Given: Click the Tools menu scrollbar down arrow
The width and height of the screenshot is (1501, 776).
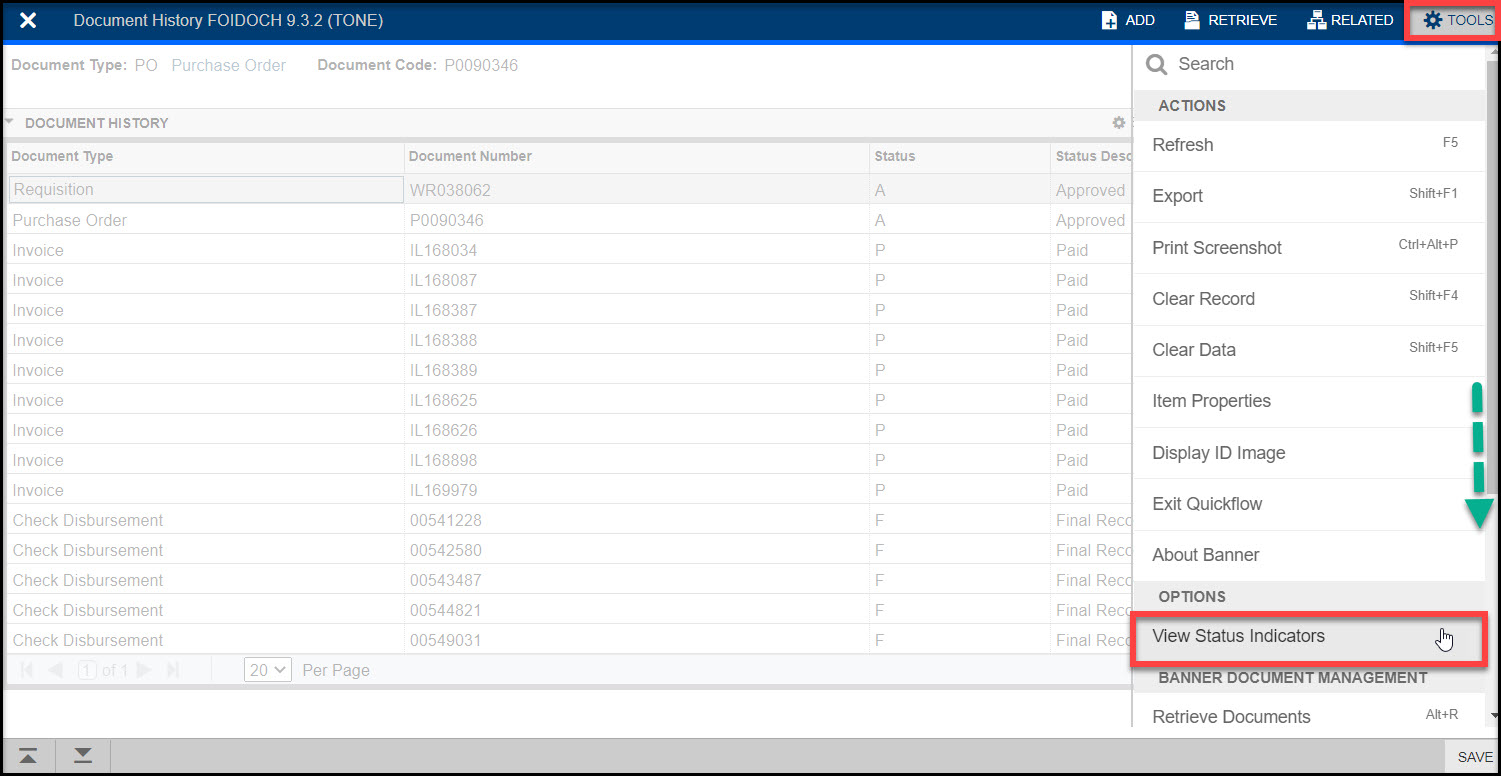Looking at the screenshot, I should (1493, 716).
